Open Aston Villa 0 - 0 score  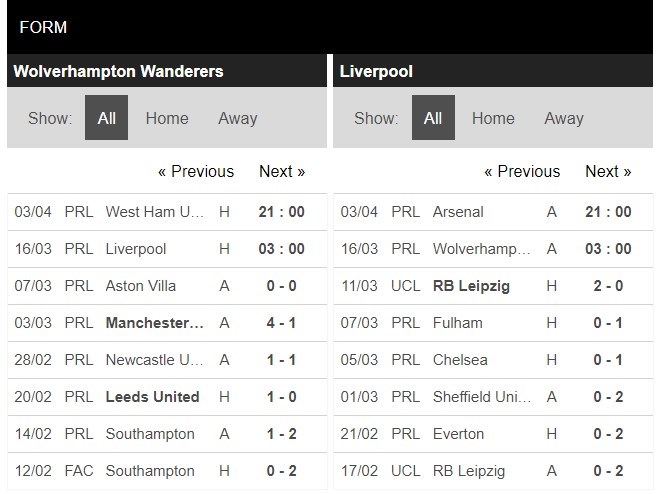pos(281,286)
